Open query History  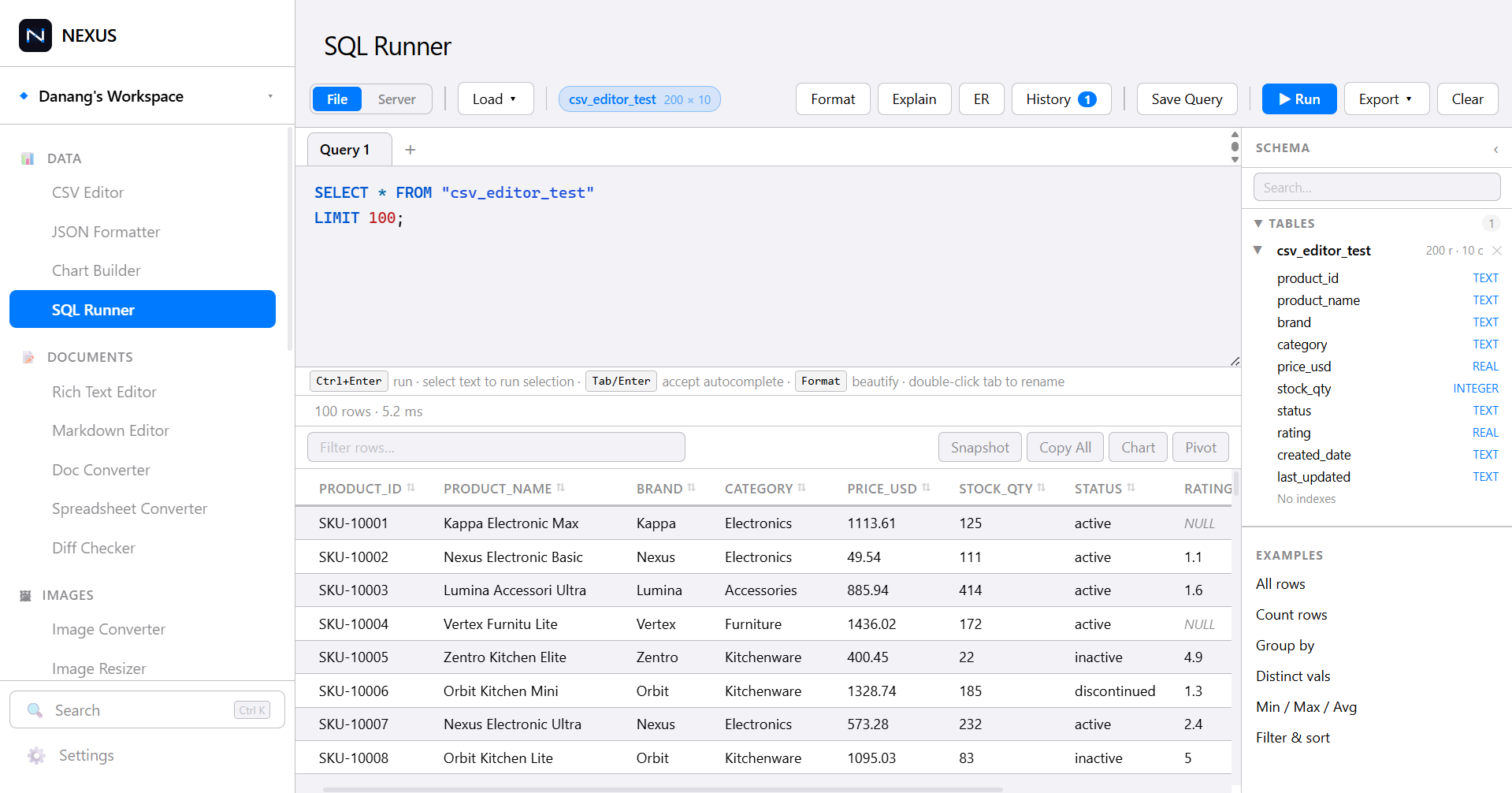click(1061, 99)
